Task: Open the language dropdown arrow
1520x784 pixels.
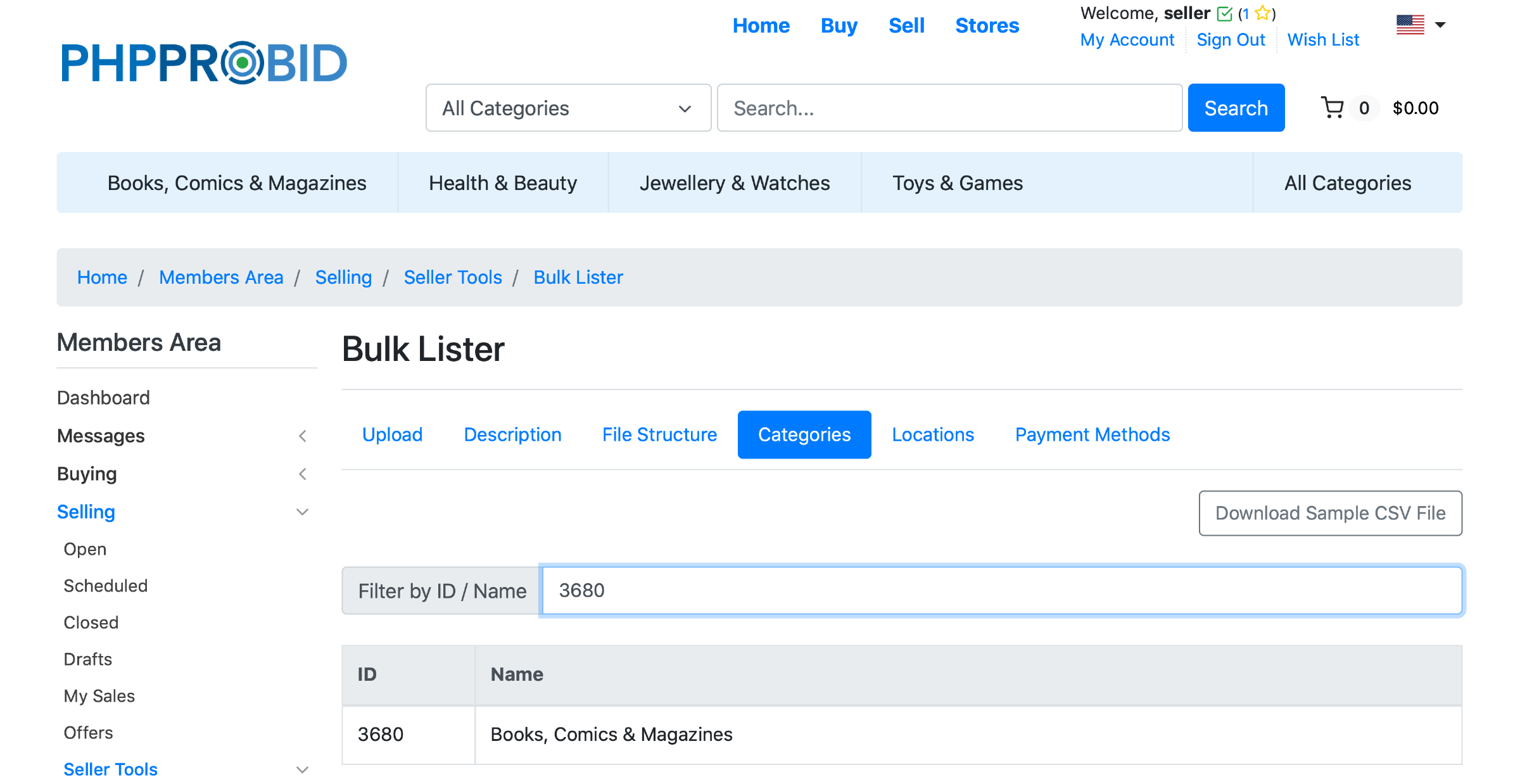Action: coord(1440,25)
